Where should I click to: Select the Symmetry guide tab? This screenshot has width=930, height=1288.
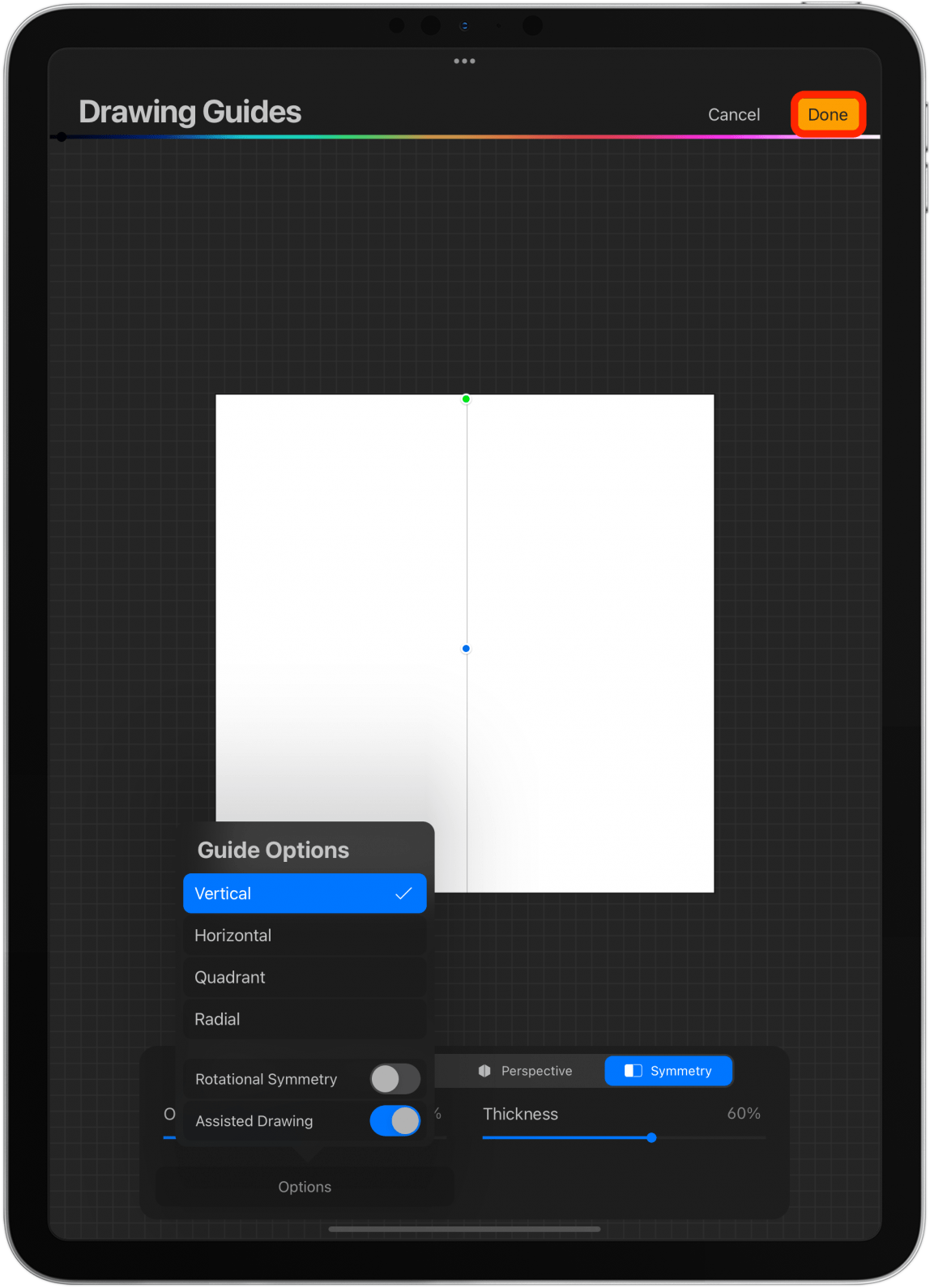pos(668,1071)
